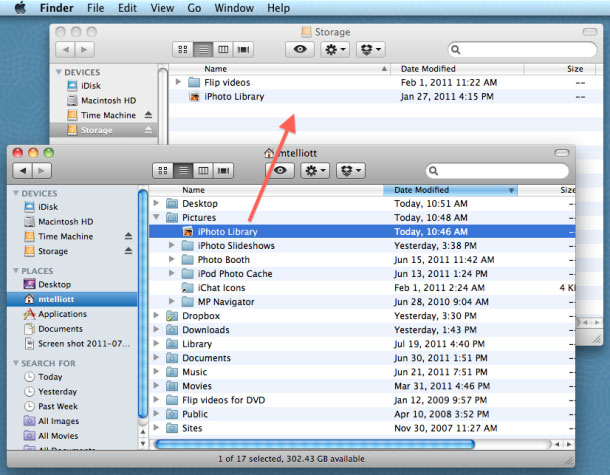Switch Storage window to Cover Flow view
The image size is (610, 475).
[244, 49]
